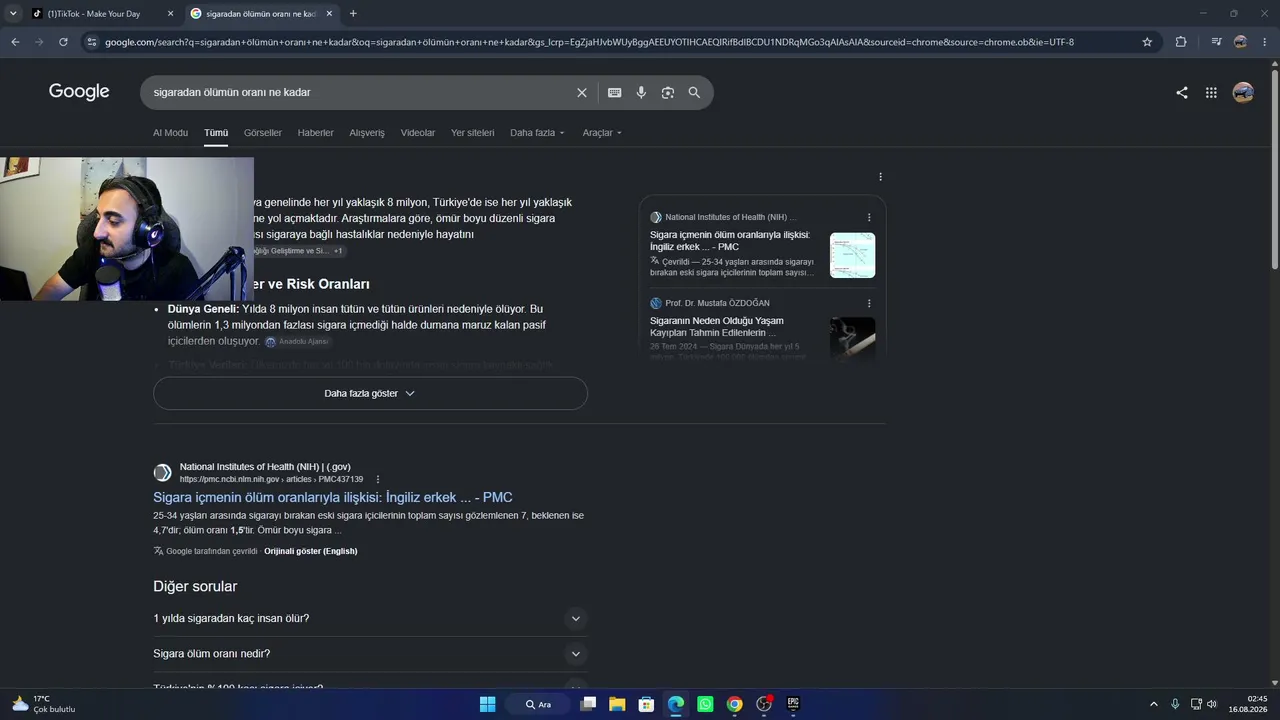This screenshot has width=1280, height=720.
Task: Open the NIH PMC result title link
Action: coord(333,497)
